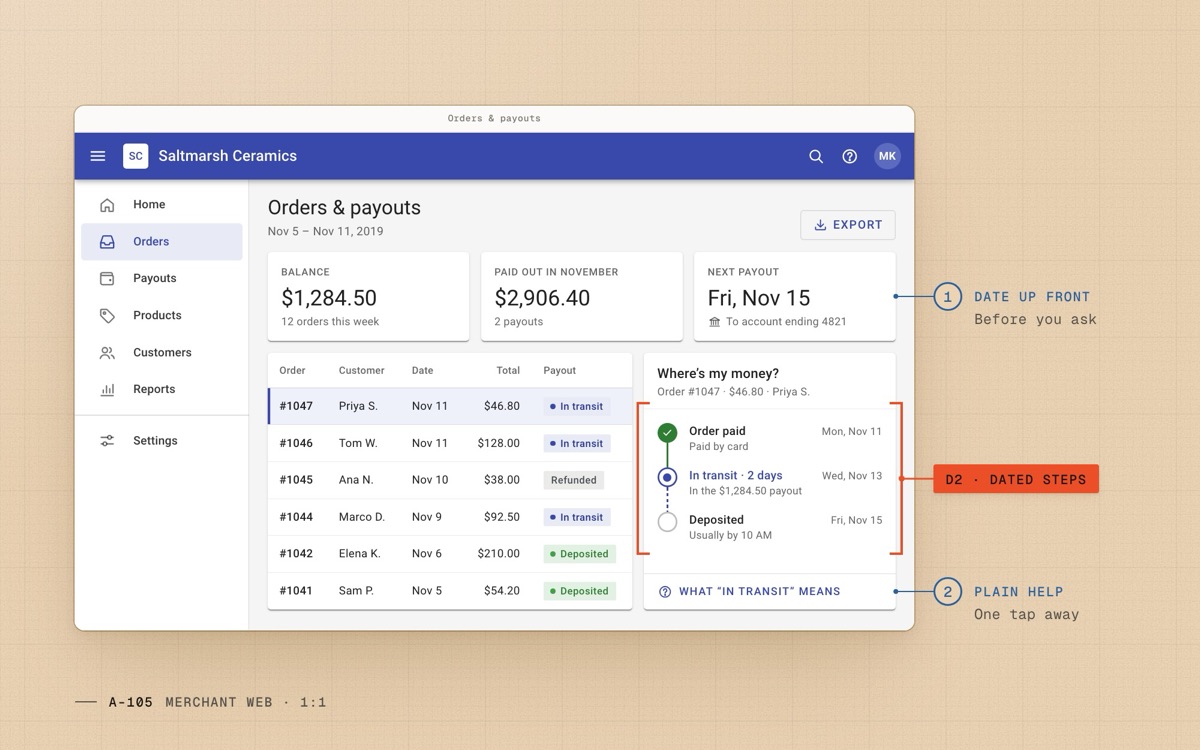Select Orders in the sidebar
The height and width of the screenshot is (750, 1200).
(162, 242)
